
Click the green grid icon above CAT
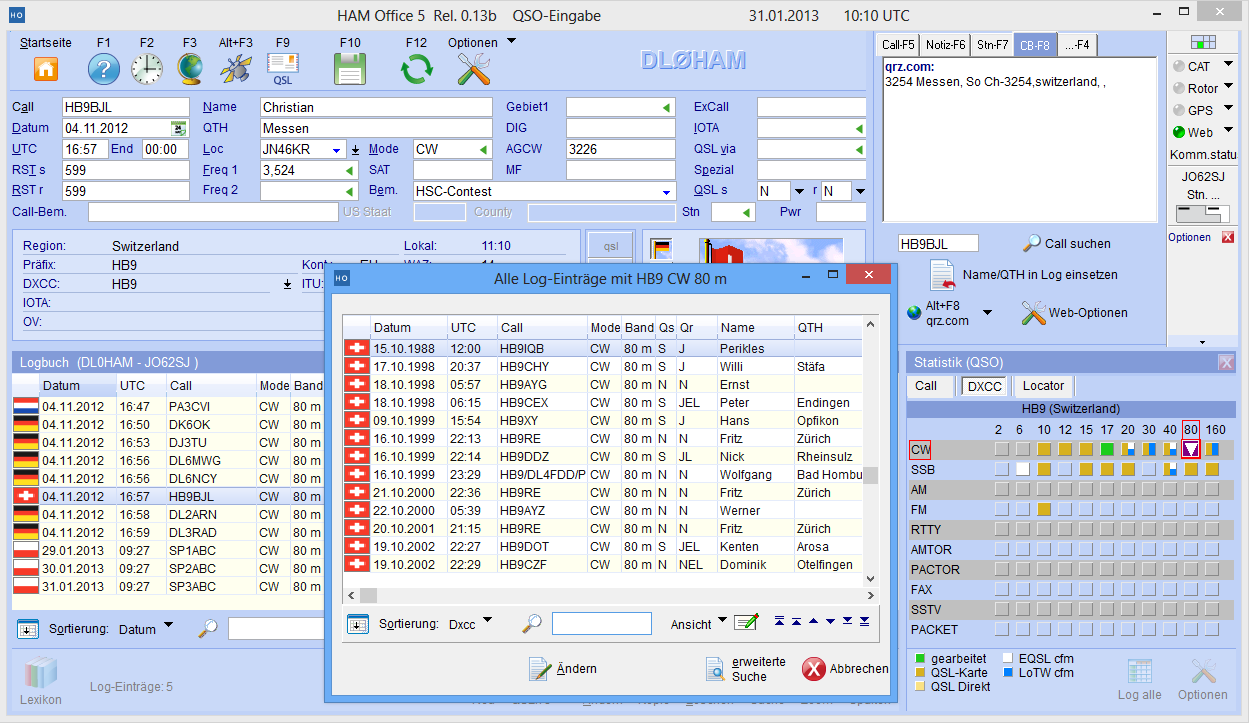[x=1202, y=42]
